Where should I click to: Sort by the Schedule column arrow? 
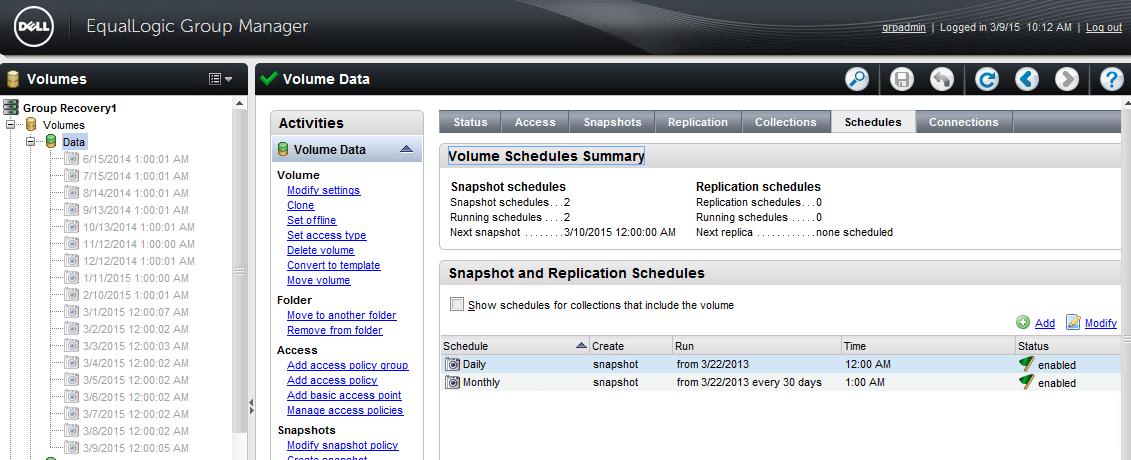581,346
